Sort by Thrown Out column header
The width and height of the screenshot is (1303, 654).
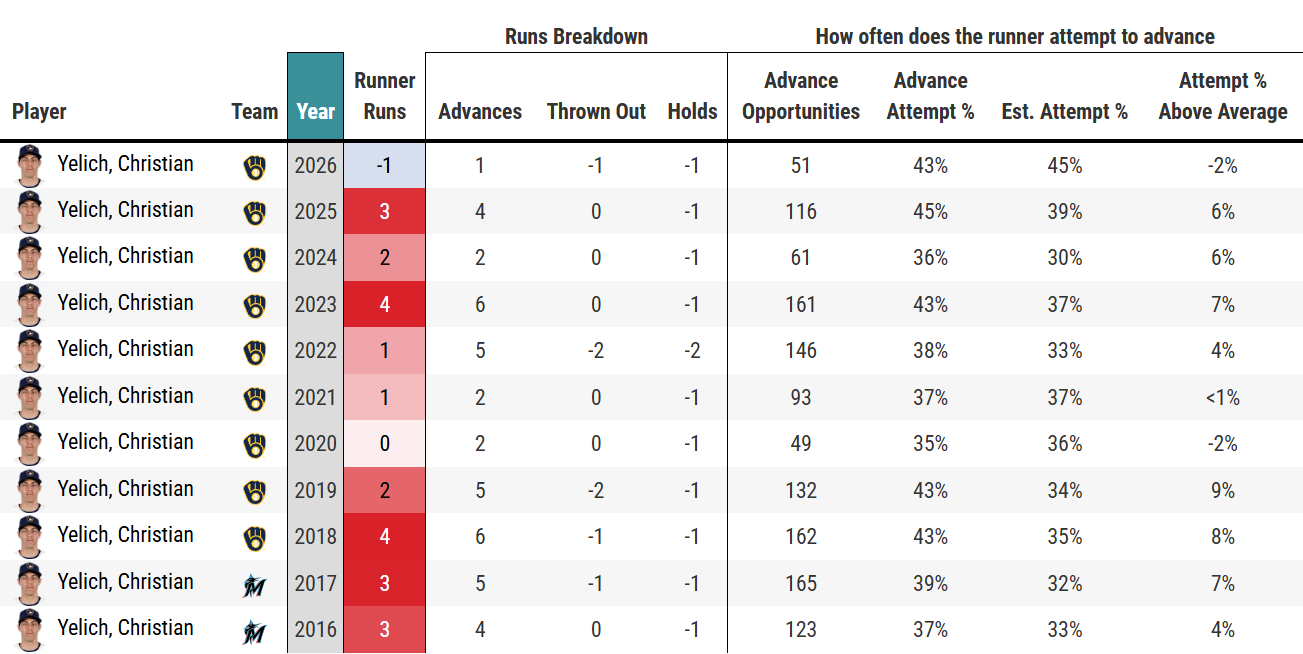click(596, 111)
